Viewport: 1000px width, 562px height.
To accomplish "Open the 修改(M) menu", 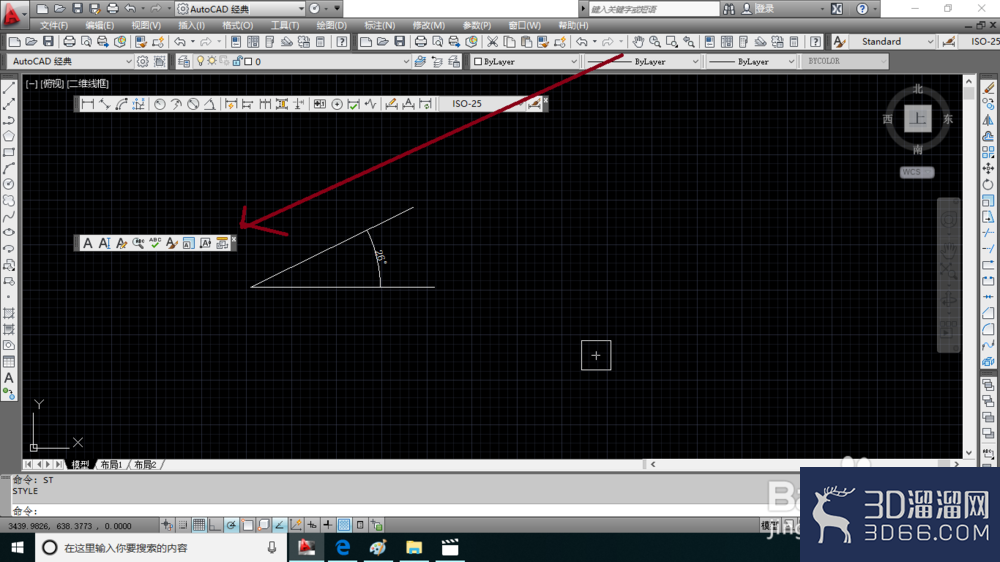I will coord(429,26).
